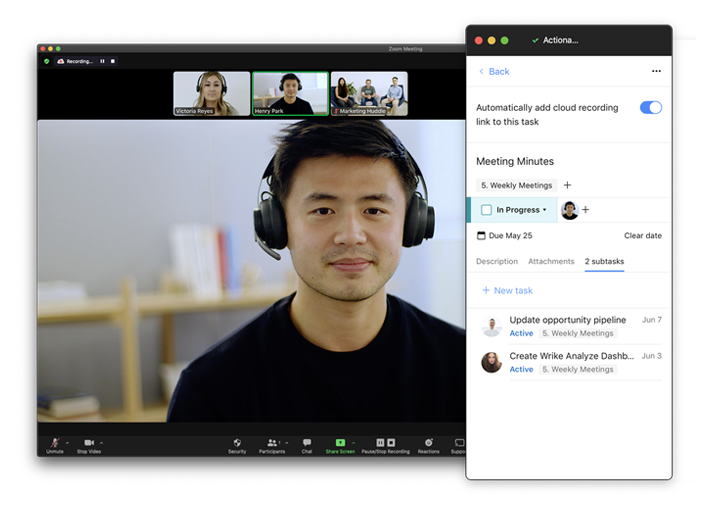Open Create Wrike Analyze Dashb... subtask
Viewport: 704px width, 512px height.
pyautogui.click(x=572, y=356)
